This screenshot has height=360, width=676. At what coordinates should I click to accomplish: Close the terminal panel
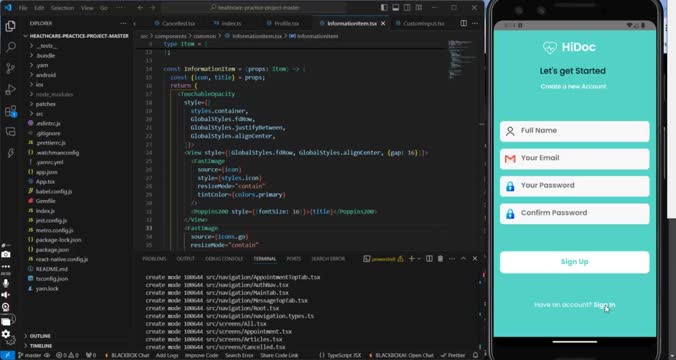pyautogui.click(x=475, y=259)
